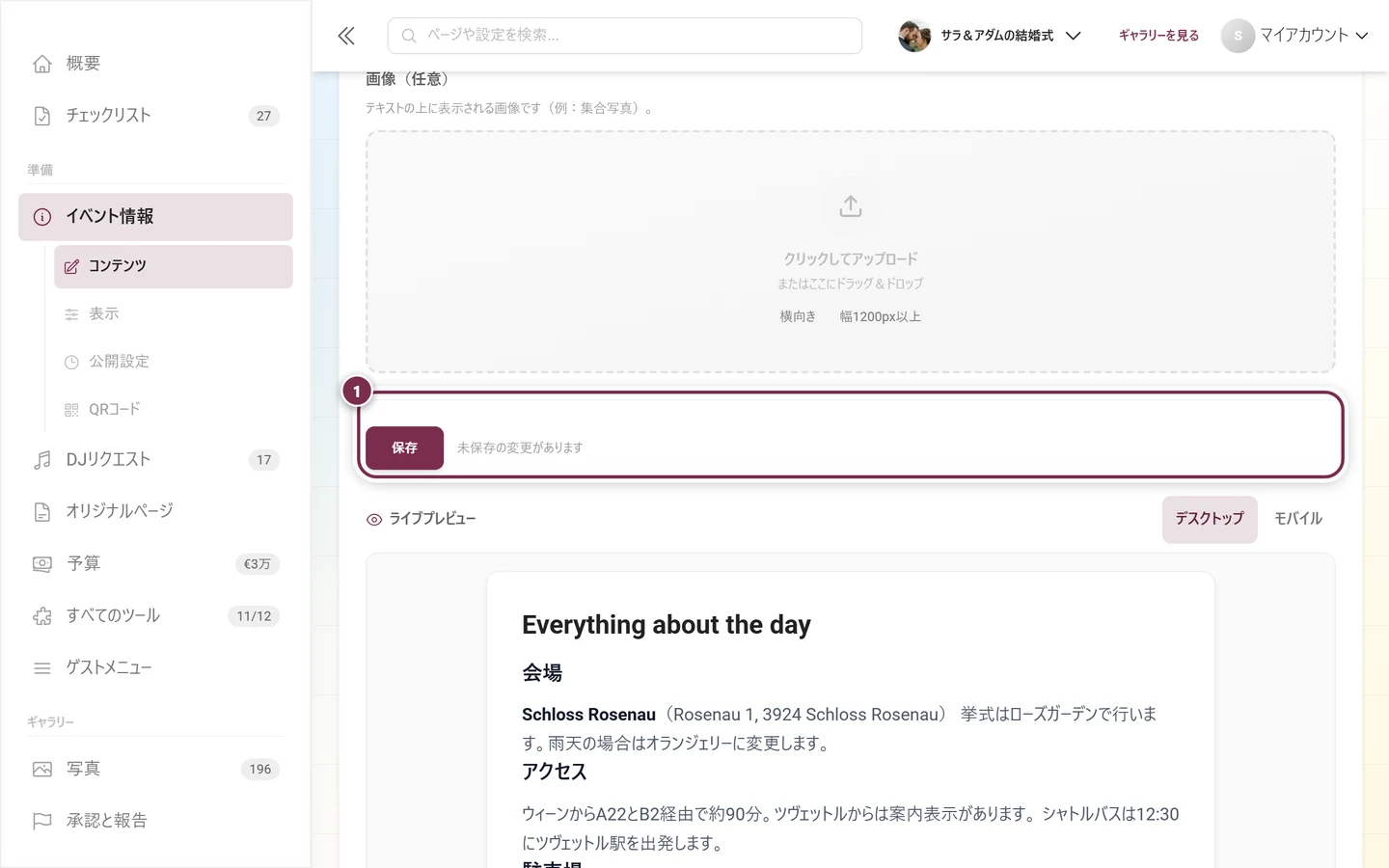Click the QRコード icon
This screenshot has width=1389, height=868.
click(71, 410)
